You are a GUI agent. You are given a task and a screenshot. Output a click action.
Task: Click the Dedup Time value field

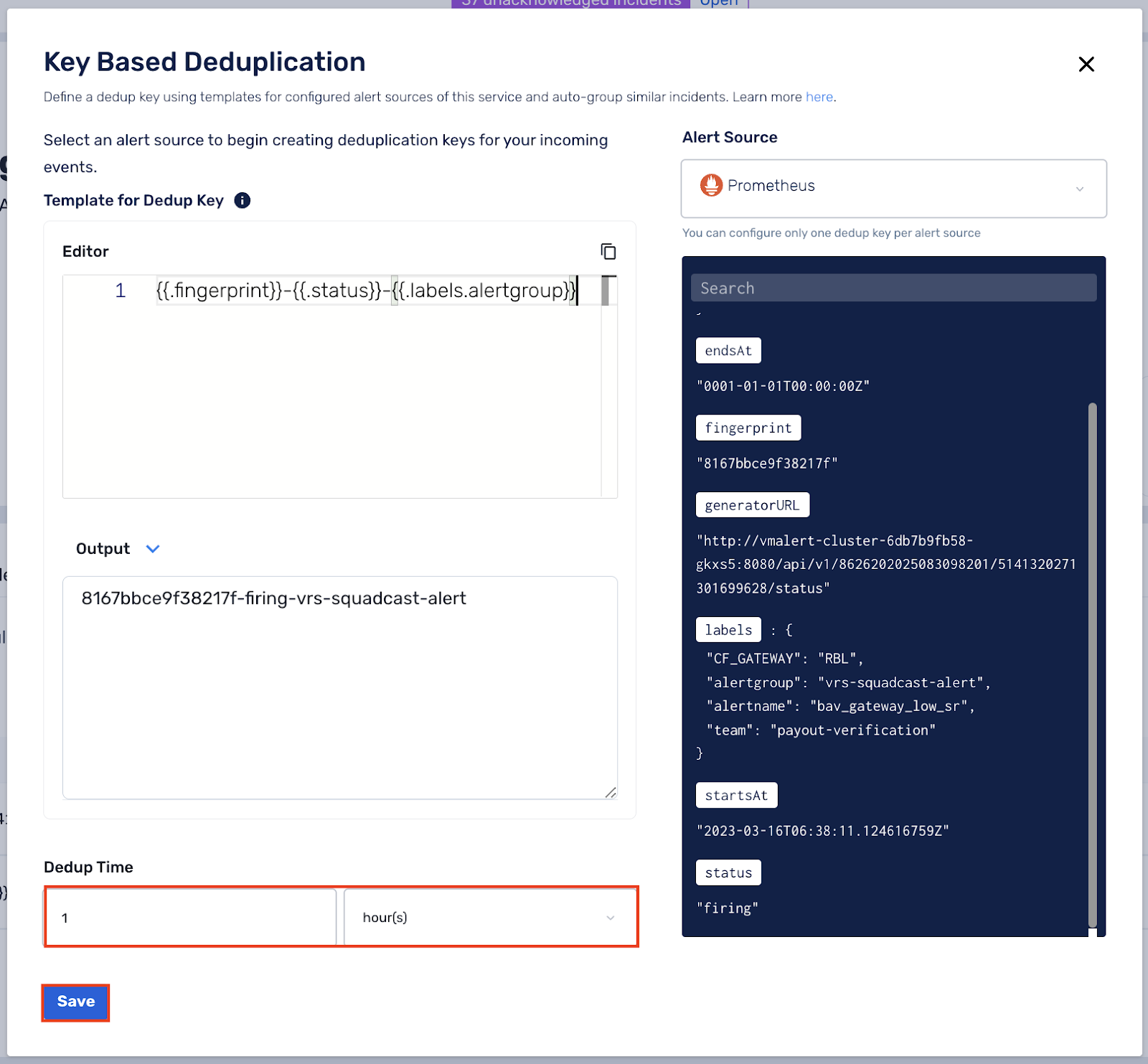(190, 917)
